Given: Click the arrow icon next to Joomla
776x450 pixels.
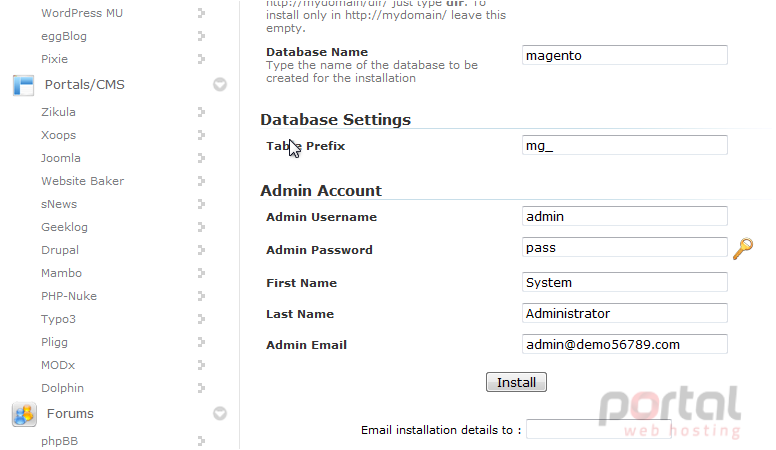Looking at the screenshot, I should click(x=201, y=158).
